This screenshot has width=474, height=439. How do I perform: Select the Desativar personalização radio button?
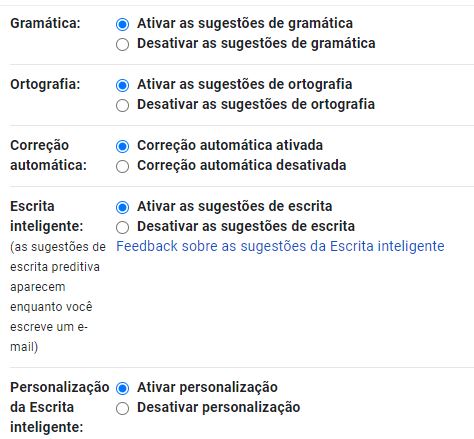122,408
